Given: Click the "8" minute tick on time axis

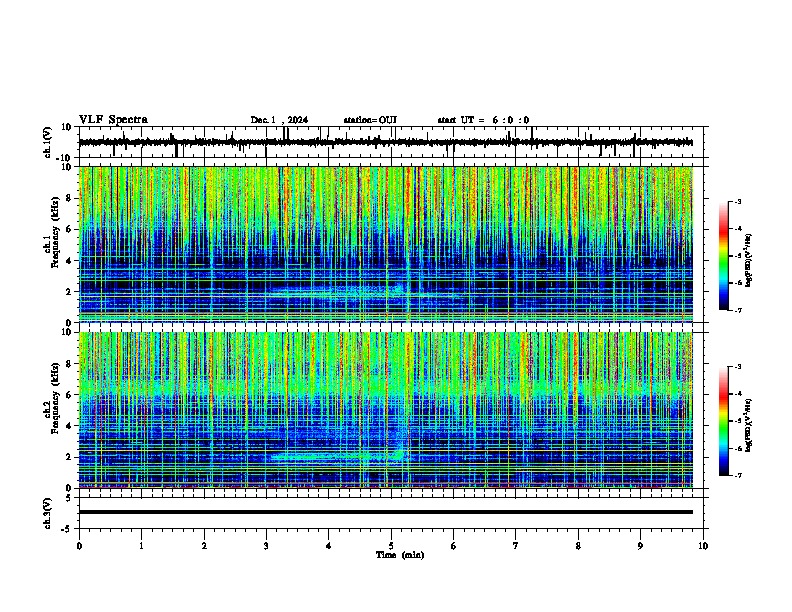Looking at the screenshot, I should 578,546.
